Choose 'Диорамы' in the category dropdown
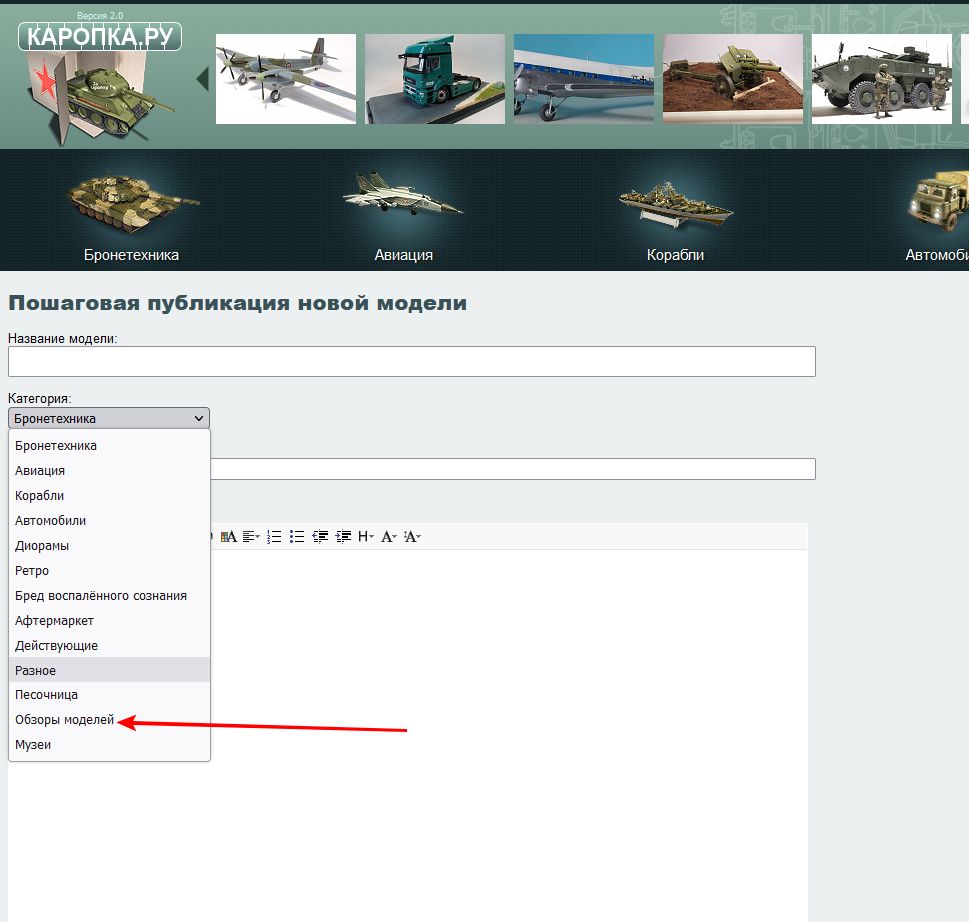This screenshot has height=922, width=969. [x=42, y=546]
